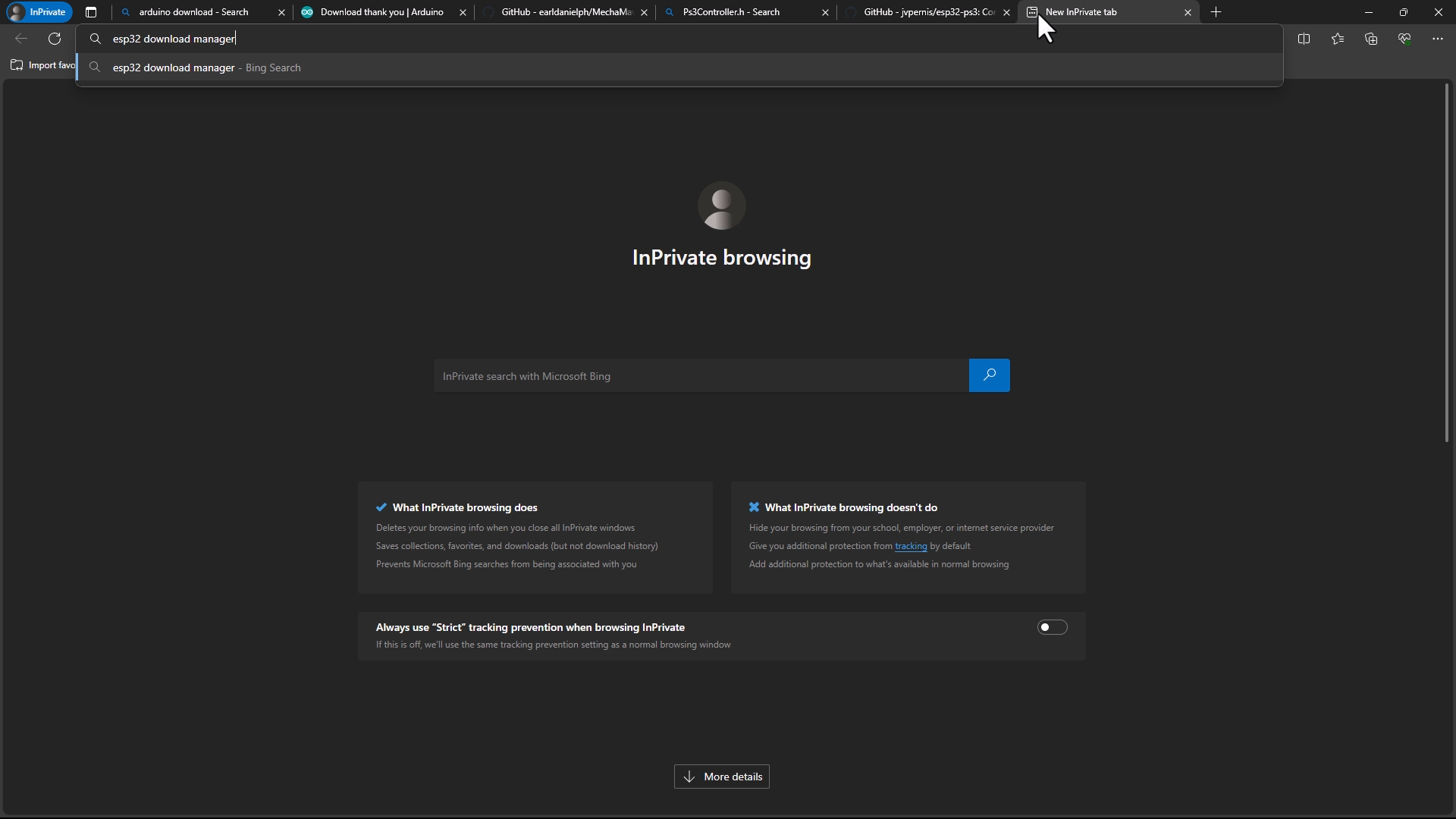This screenshot has width=1456, height=819.
Task: Click Deletes your browsing info text line
Action: (505, 528)
